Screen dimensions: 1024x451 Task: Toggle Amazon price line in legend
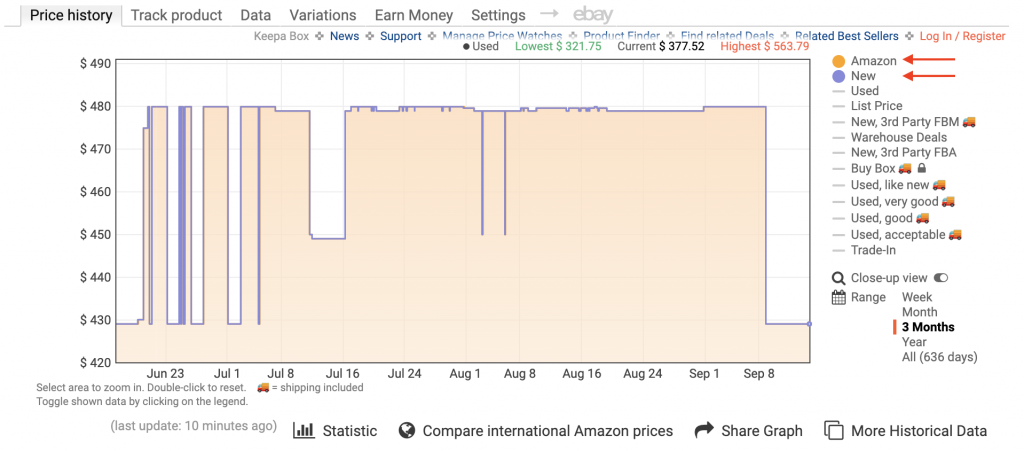click(873, 61)
